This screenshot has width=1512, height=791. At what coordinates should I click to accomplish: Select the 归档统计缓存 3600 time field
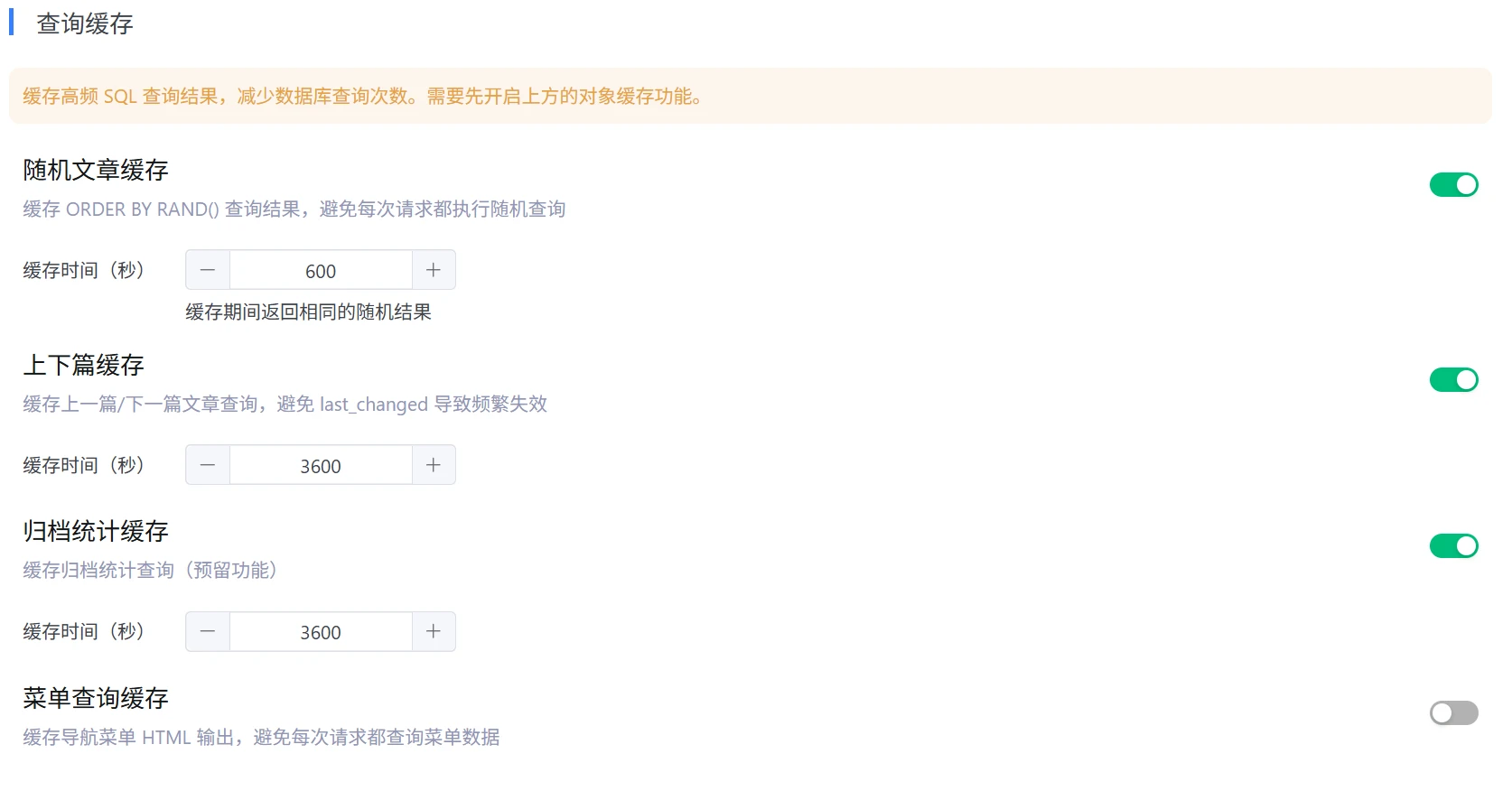click(x=321, y=632)
